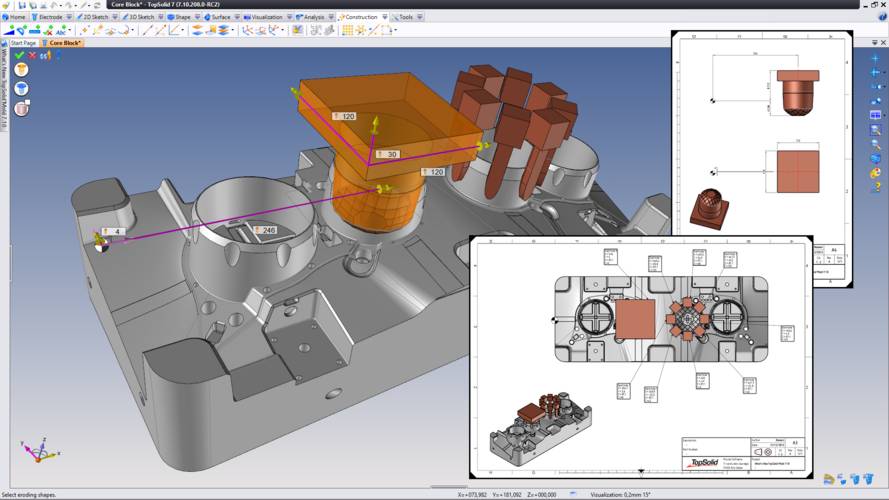Expand the dropdown arrow next to Shape
This screenshot has width=889, height=500.
pos(197,17)
